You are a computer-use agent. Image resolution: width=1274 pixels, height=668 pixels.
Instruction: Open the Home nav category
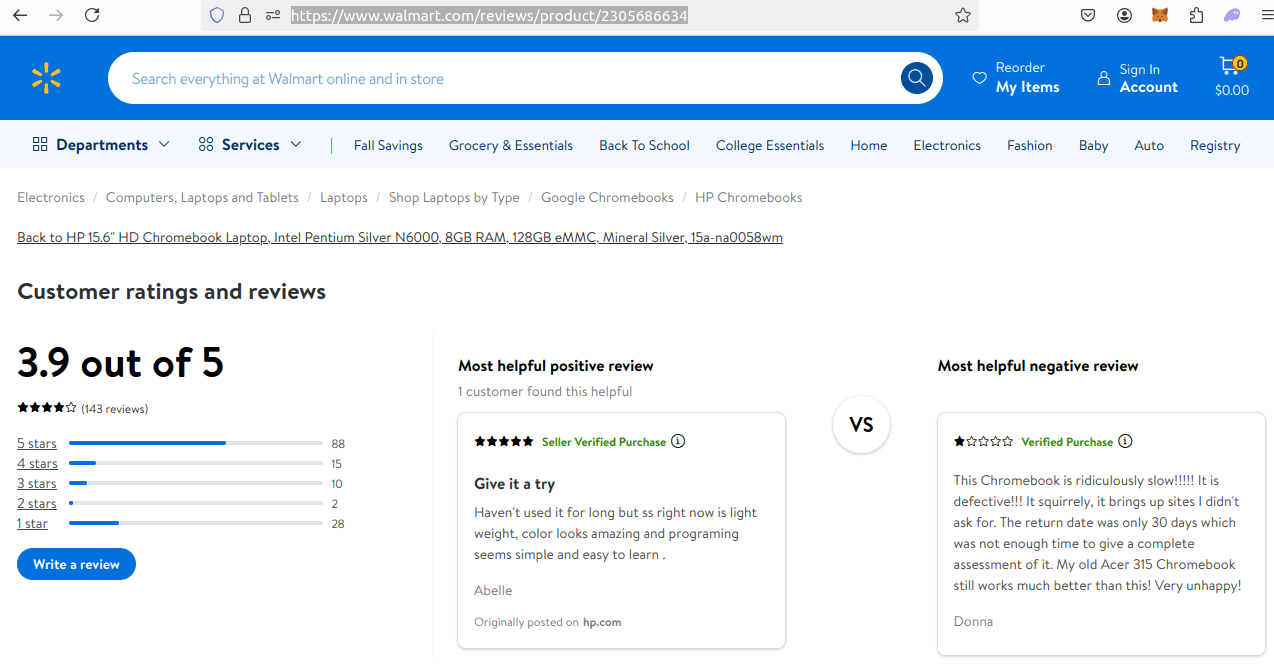pyautogui.click(x=869, y=145)
